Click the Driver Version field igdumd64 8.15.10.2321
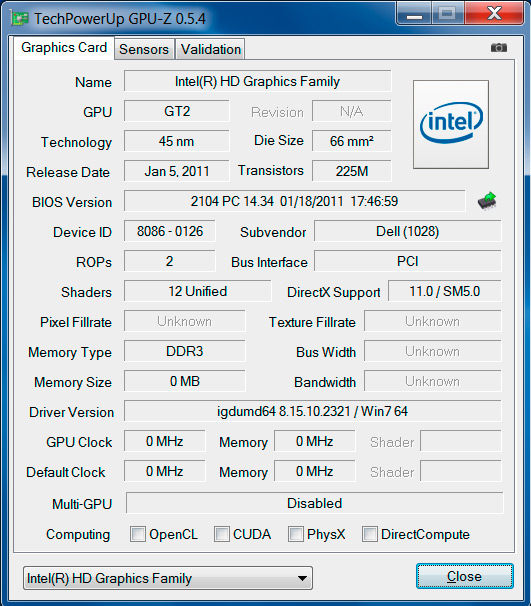The width and height of the screenshot is (531, 606). [x=313, y=411]
